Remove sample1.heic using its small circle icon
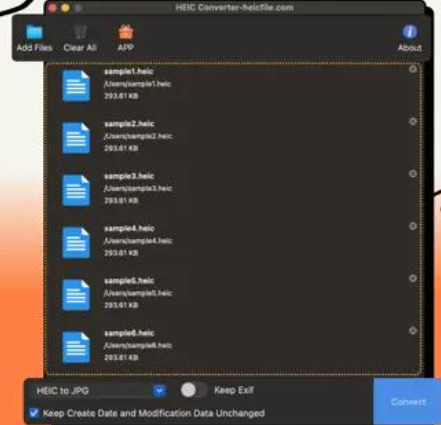The image size is (441, 425). pos(413,69)
